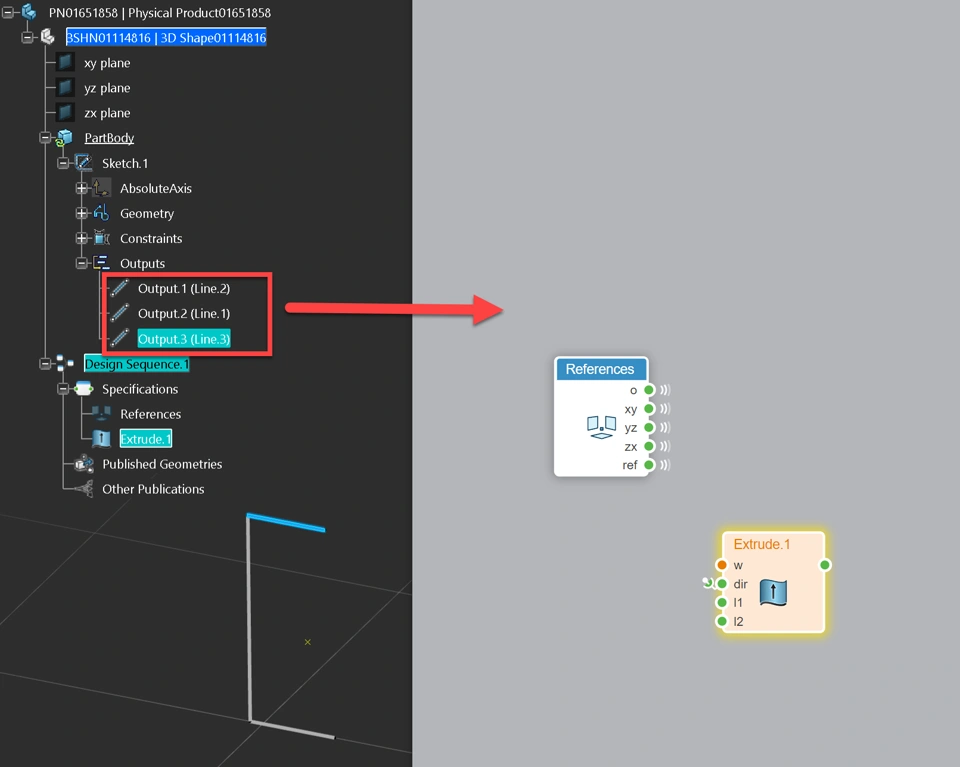Screen dimensions: 960x767
Task: Click the Physical Product icon at tree root
Action: coord(29,12)
